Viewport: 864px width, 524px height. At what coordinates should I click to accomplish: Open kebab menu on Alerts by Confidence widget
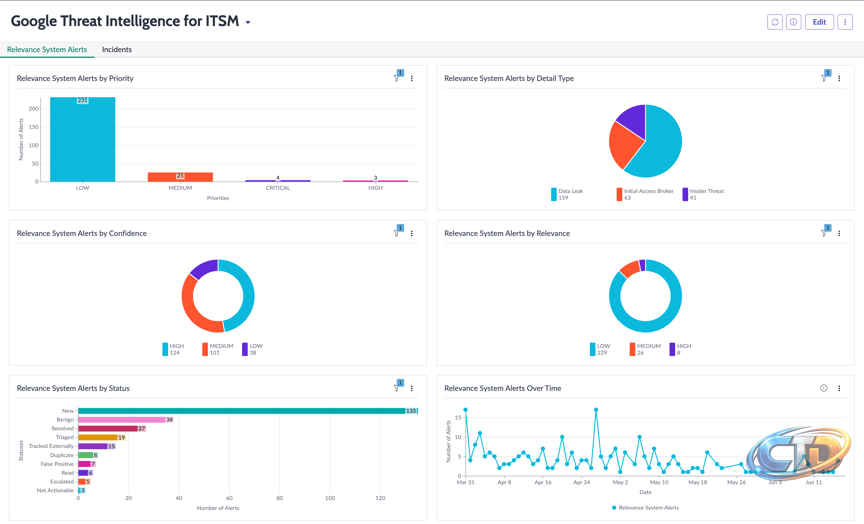[x=412, y=234]
